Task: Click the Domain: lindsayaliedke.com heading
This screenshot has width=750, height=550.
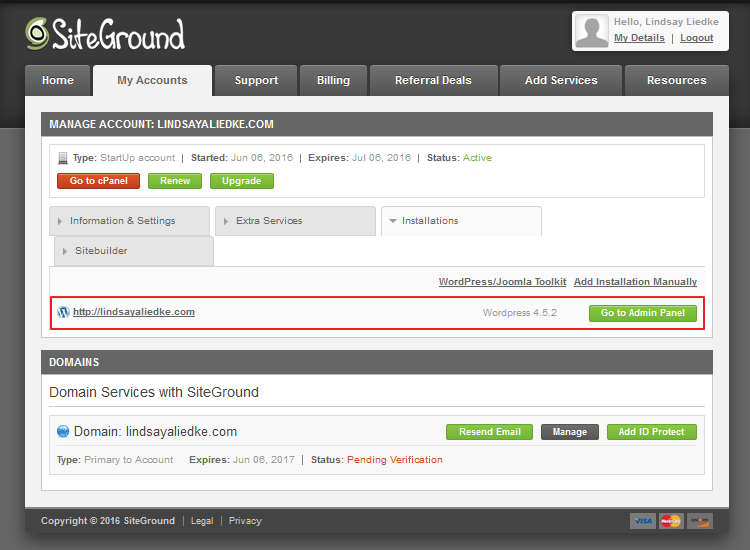Action: pyautogui.click(x=155, y=431)
